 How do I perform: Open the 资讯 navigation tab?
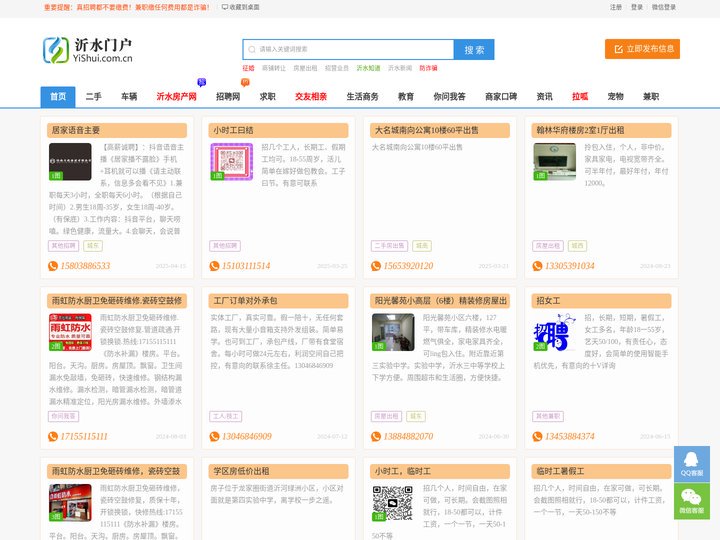pyautogui.click(x=545, y=97)
